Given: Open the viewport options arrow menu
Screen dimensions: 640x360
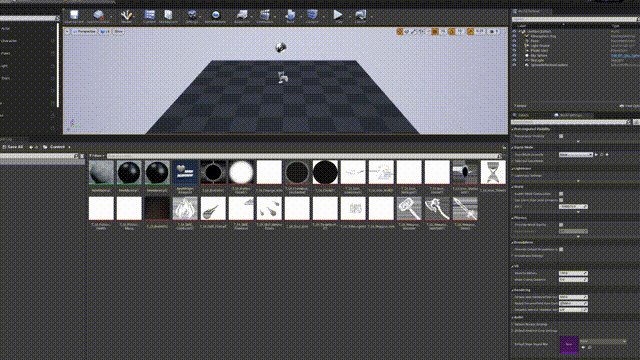Looking at the screenshot, I should [67, 31].
